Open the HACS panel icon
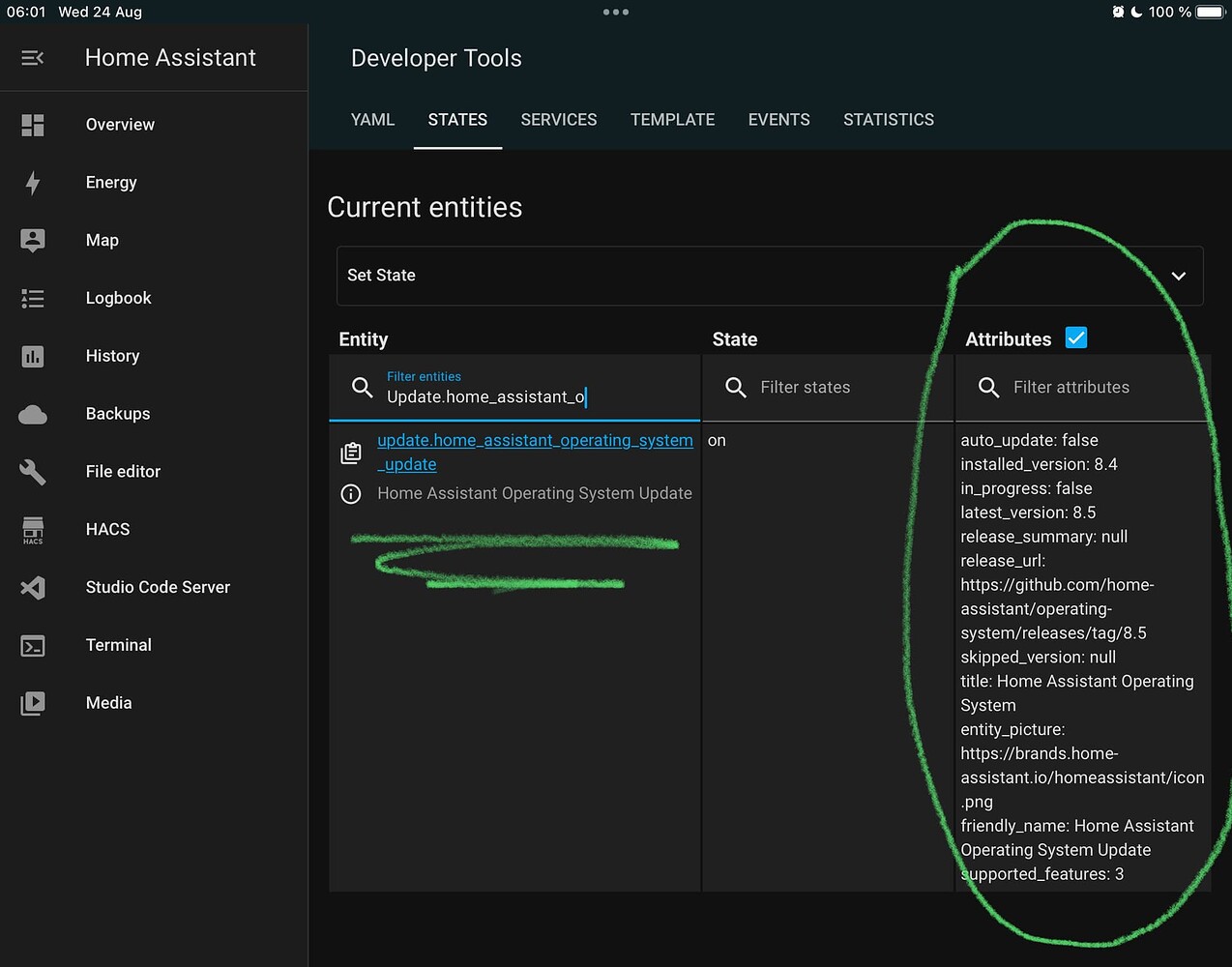Screen dimensions: 1232x967 (x=32, y=530)
